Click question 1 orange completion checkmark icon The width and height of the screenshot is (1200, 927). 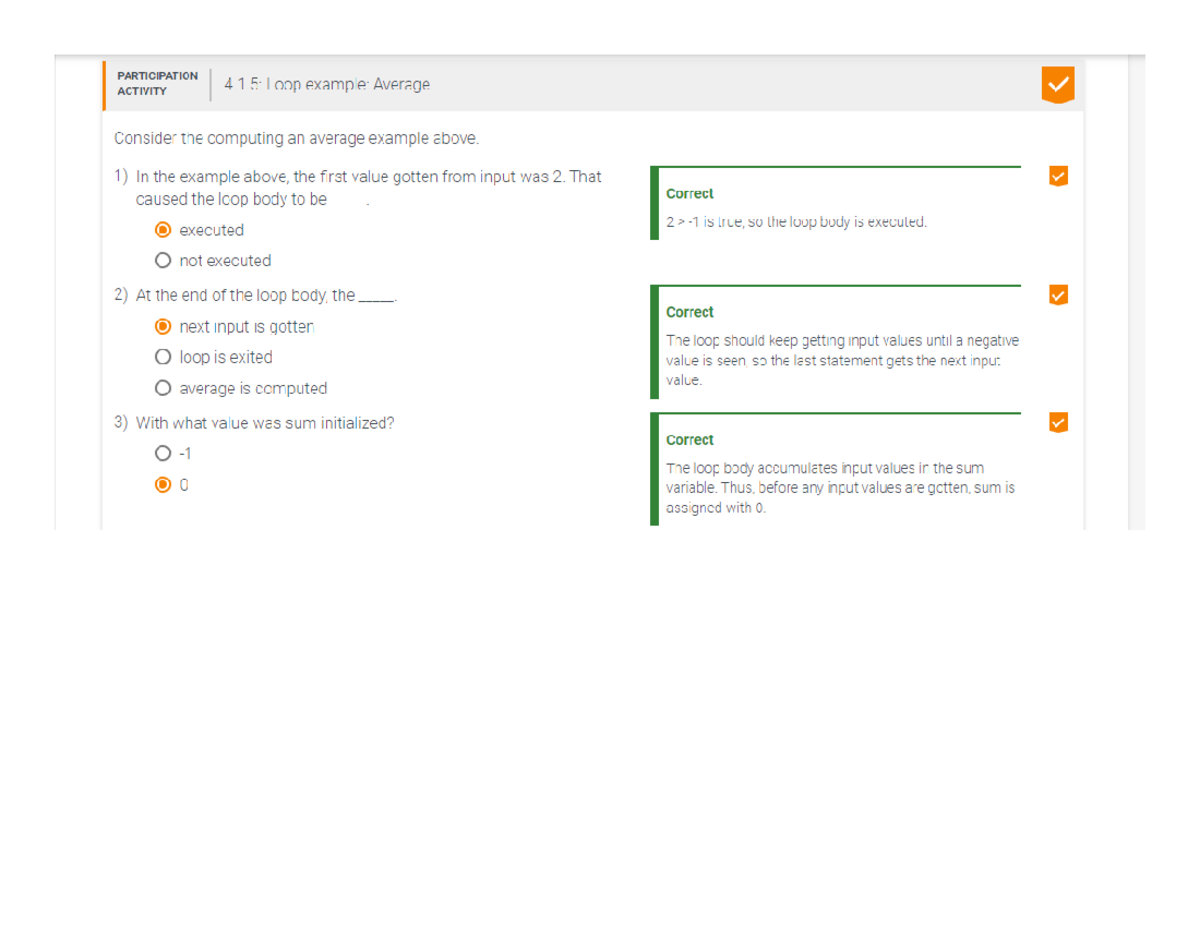(1058, 176)
